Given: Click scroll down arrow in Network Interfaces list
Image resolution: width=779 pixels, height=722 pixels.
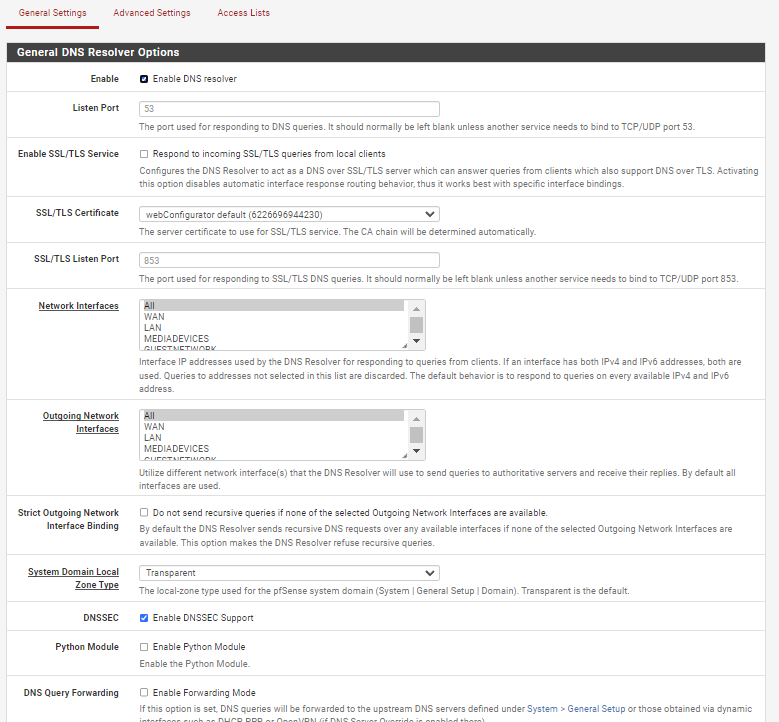Looking at the screenshot, I should pyautogui.click(x=416, y=341).
